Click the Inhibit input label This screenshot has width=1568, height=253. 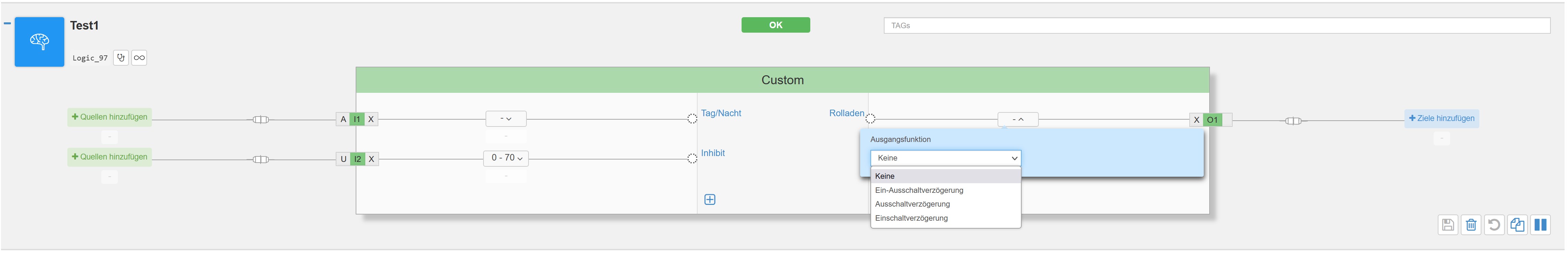[713, 153]
